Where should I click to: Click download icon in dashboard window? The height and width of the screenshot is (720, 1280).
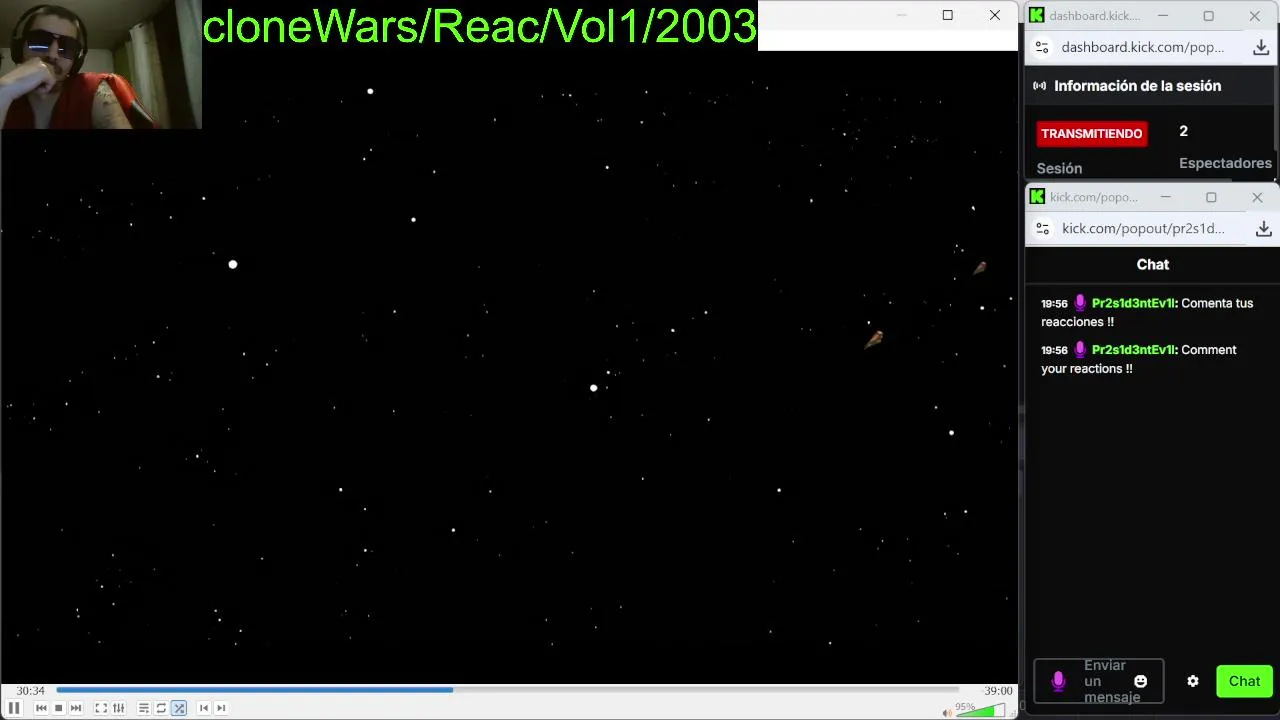click(x=1261, y=47)
